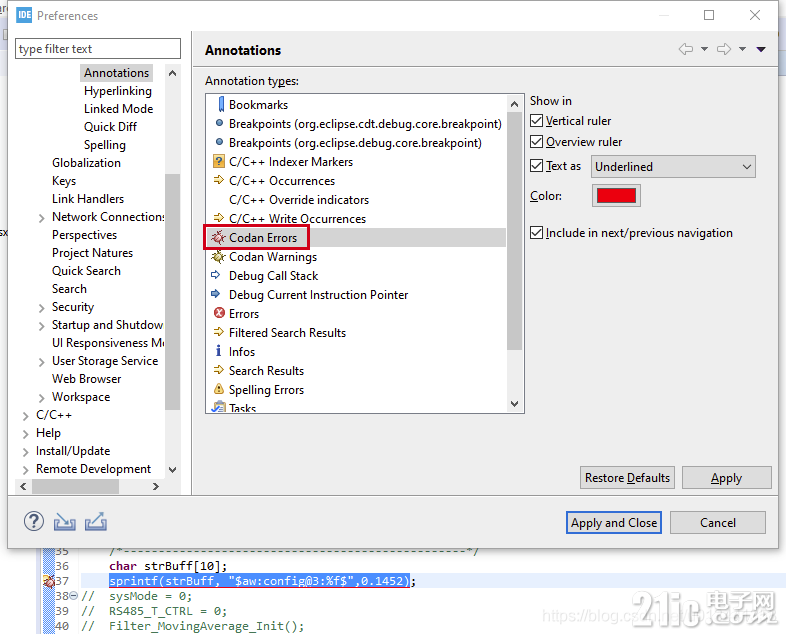This screenshot has width=786, height=634.
Task: Select Search Results annotation type
Action: (x=356, y=371)
